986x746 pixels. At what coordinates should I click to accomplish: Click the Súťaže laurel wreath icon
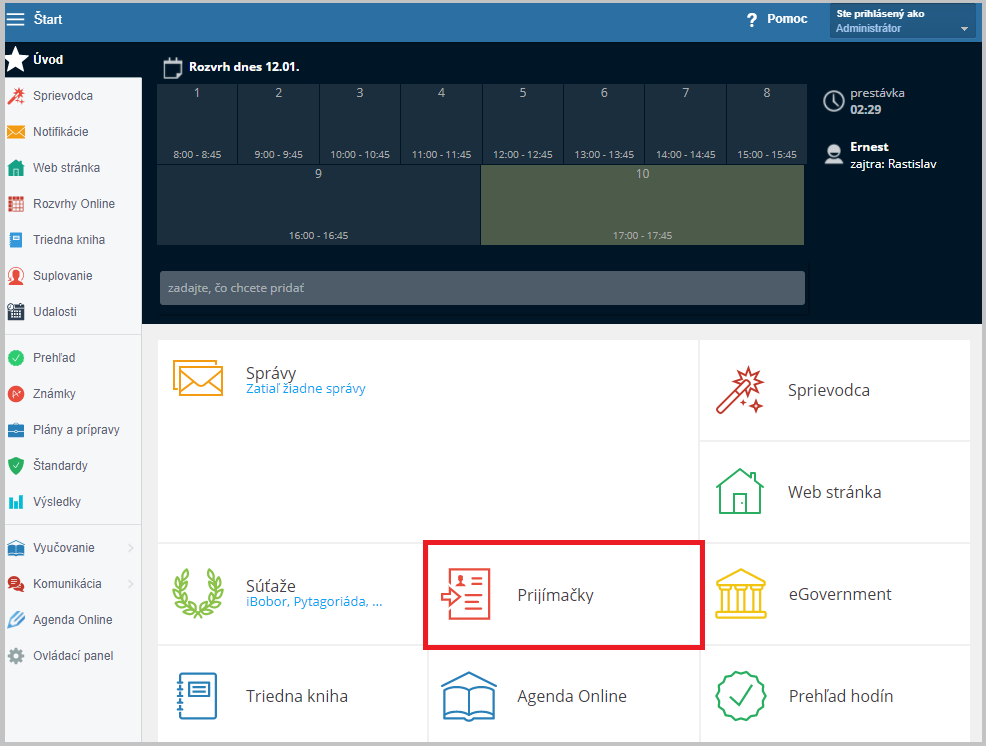click(x=198, y=593)
